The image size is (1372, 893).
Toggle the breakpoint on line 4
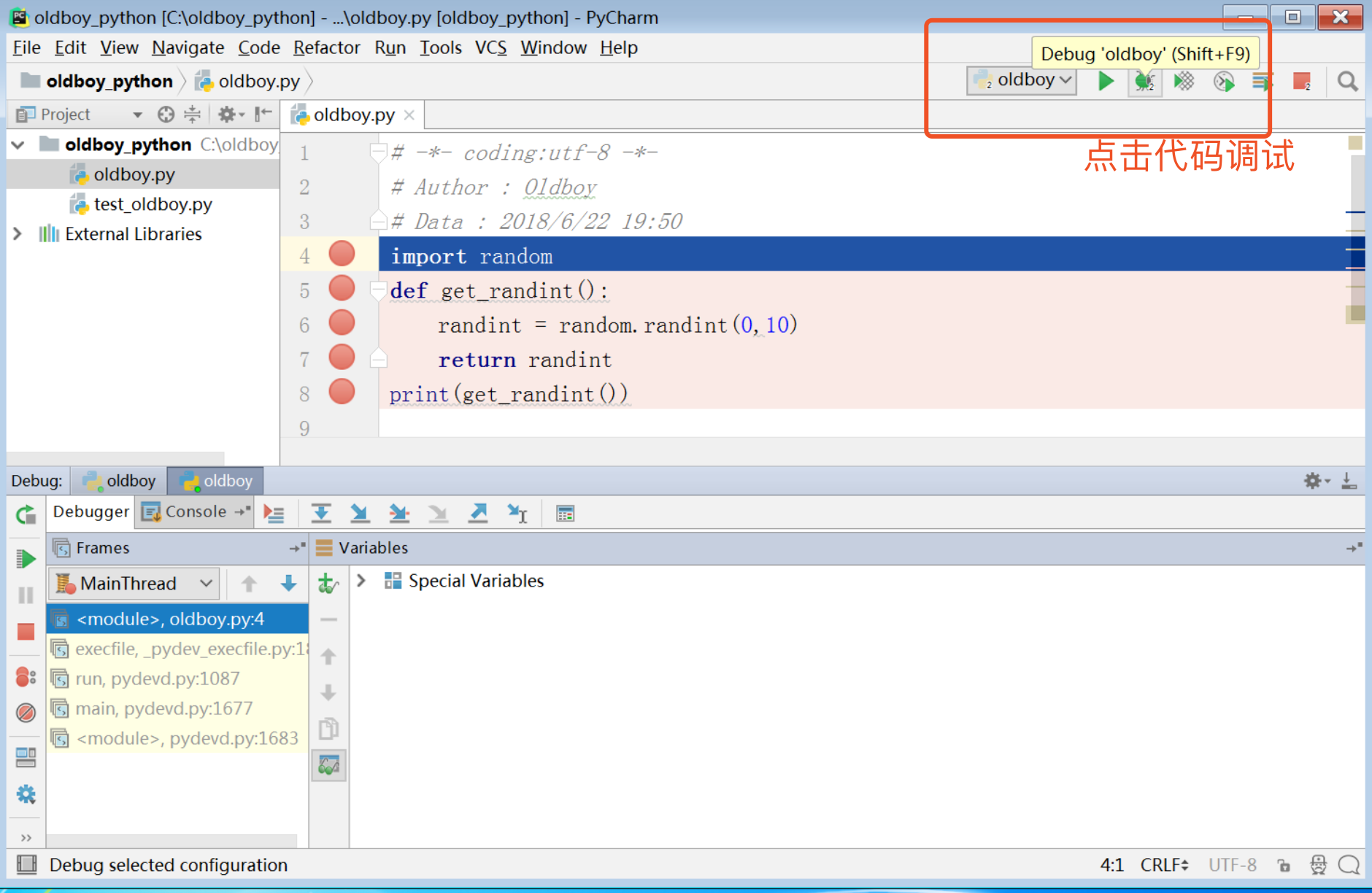342,254
